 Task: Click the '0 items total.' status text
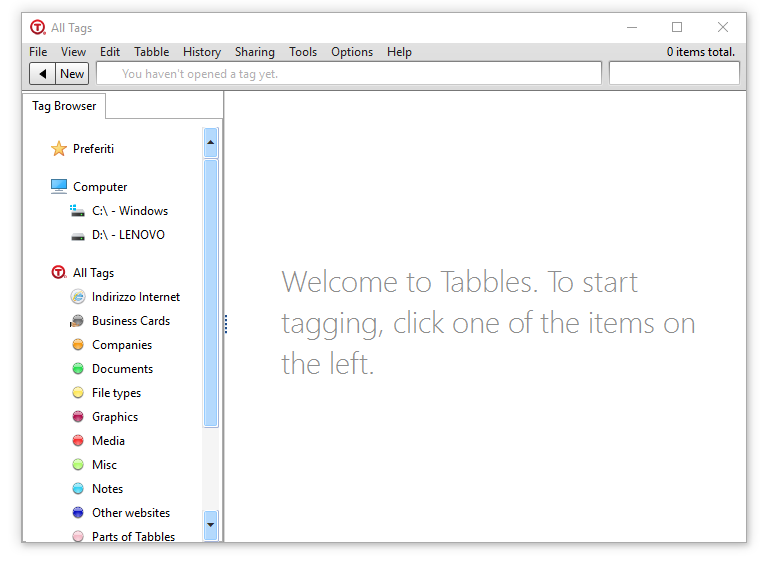[701, 52]
